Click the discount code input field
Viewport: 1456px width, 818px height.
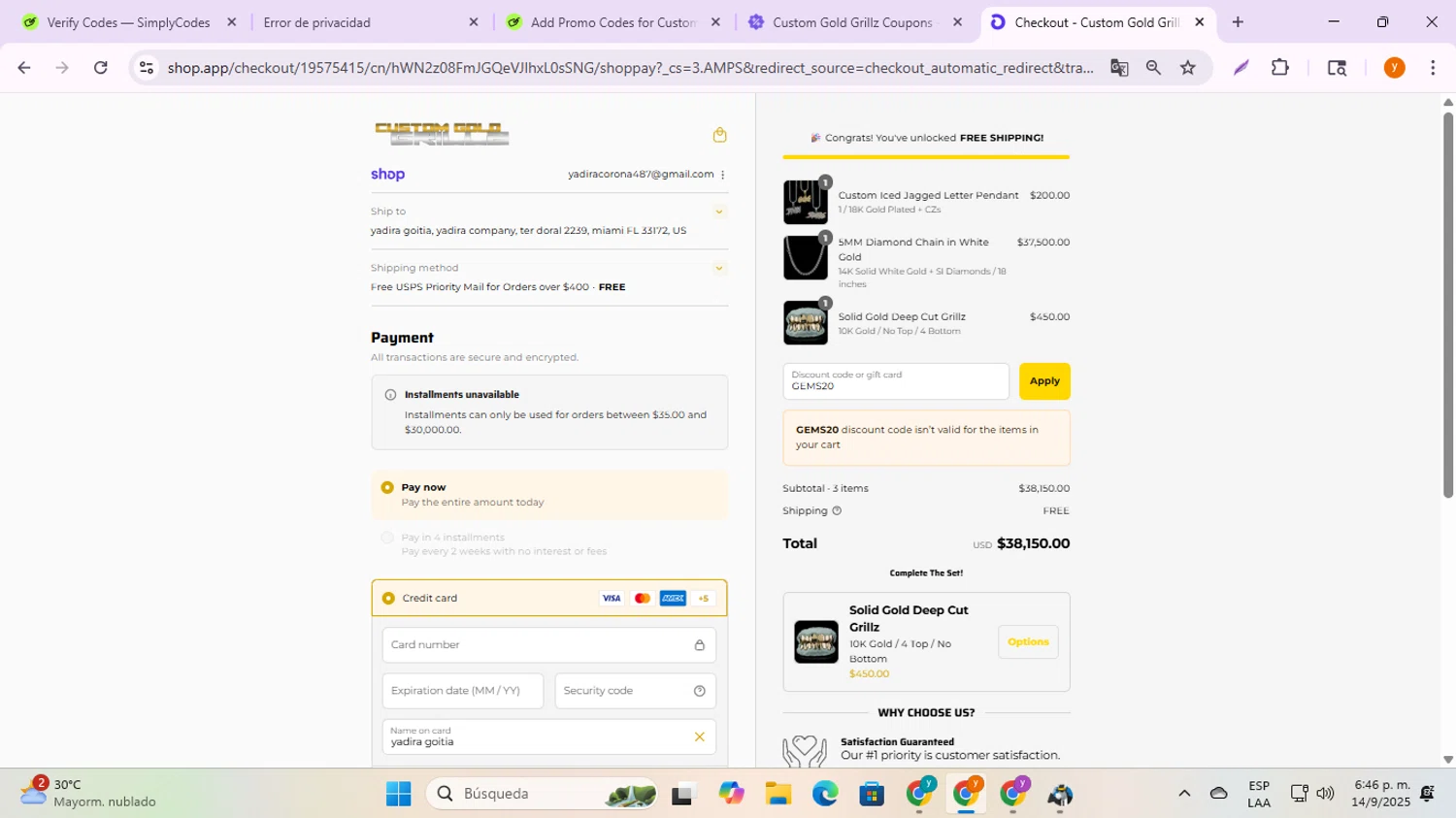coord(896,381)
